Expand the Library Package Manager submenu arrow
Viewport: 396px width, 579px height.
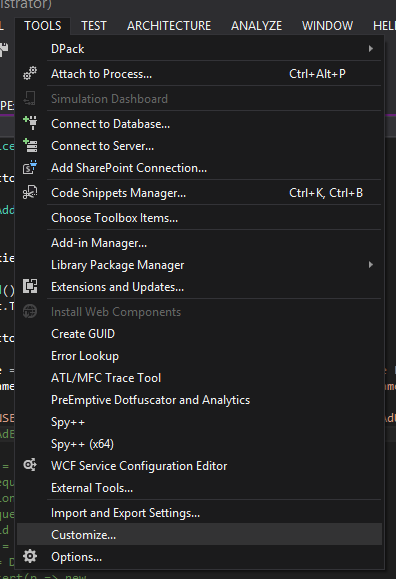[x=371, y=264]
